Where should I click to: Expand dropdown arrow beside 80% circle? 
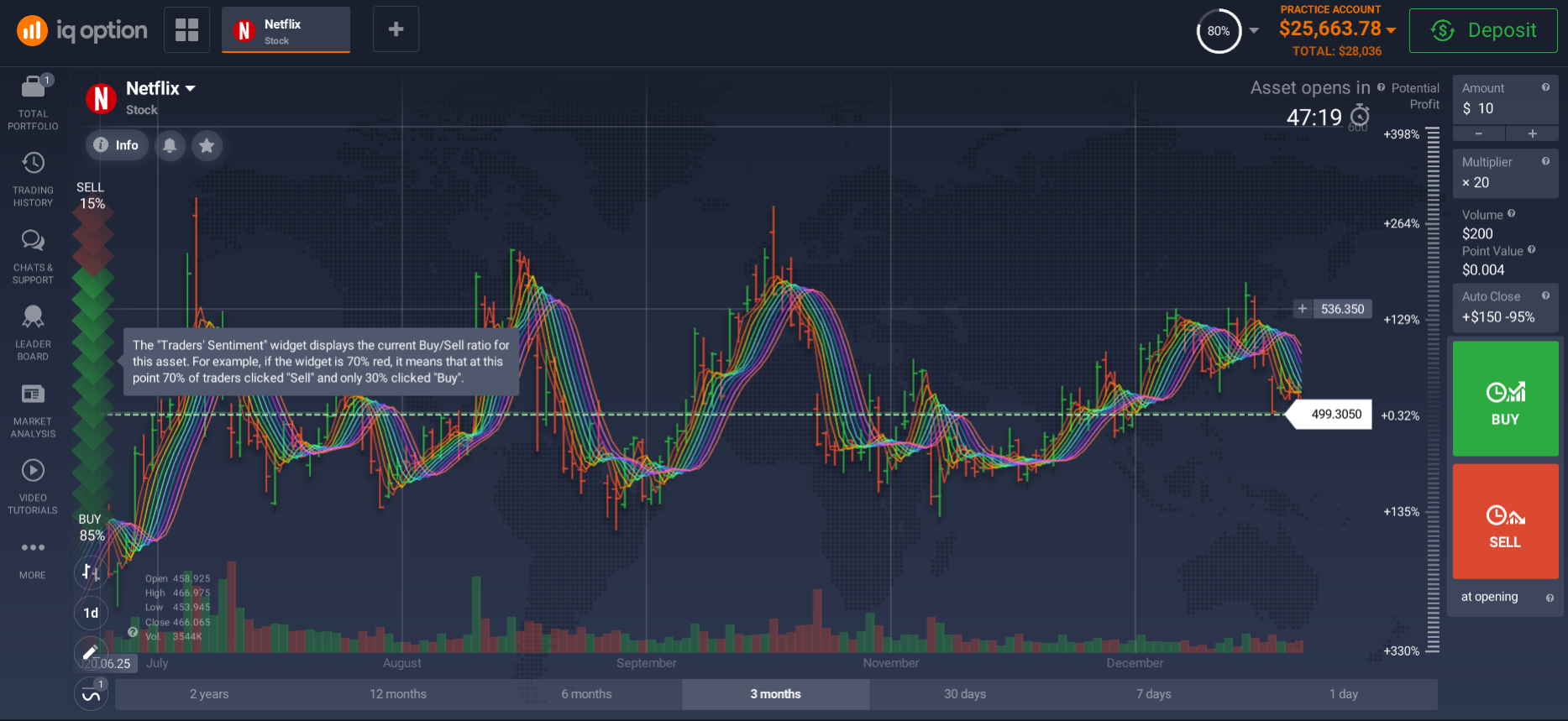(1254, 30)
